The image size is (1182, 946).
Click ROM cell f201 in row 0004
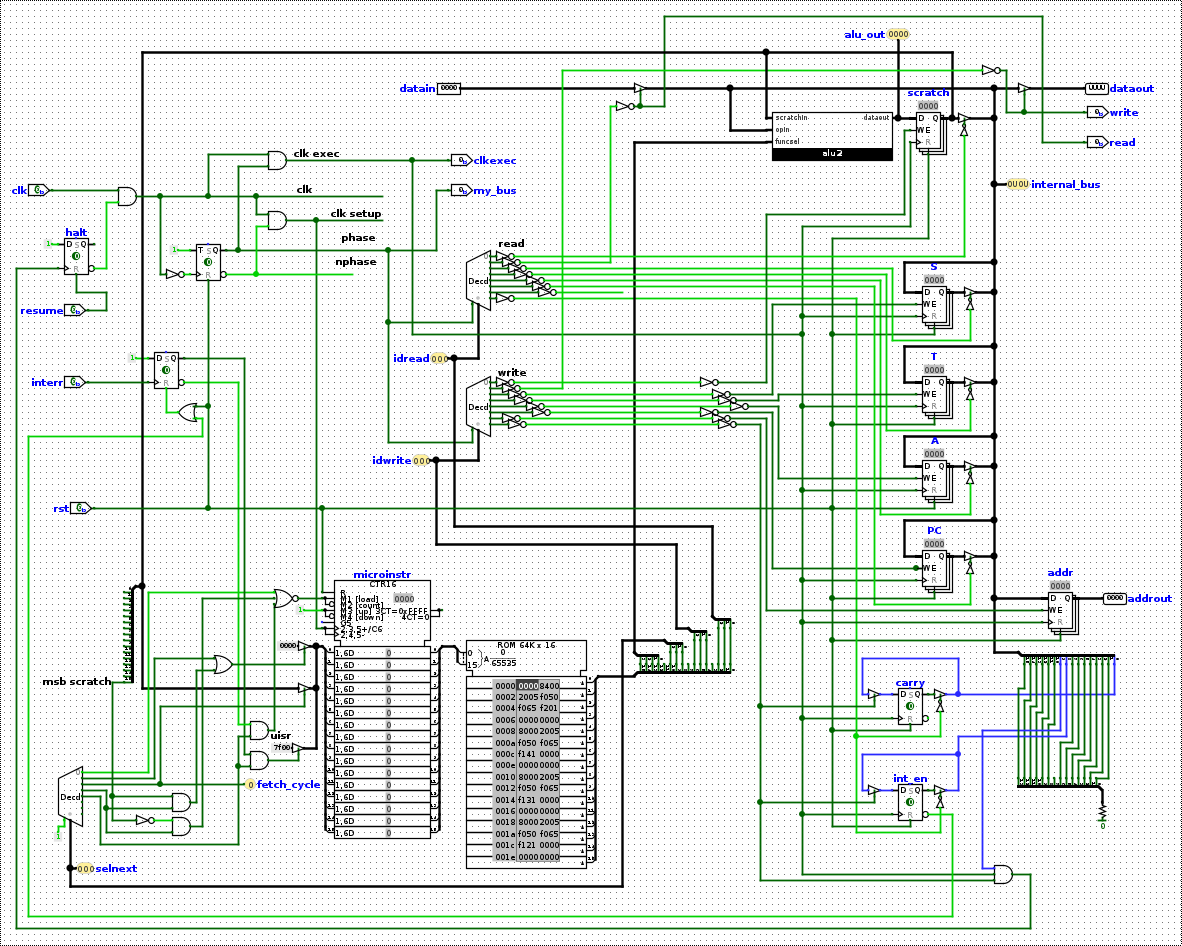(x=549, y=710)
